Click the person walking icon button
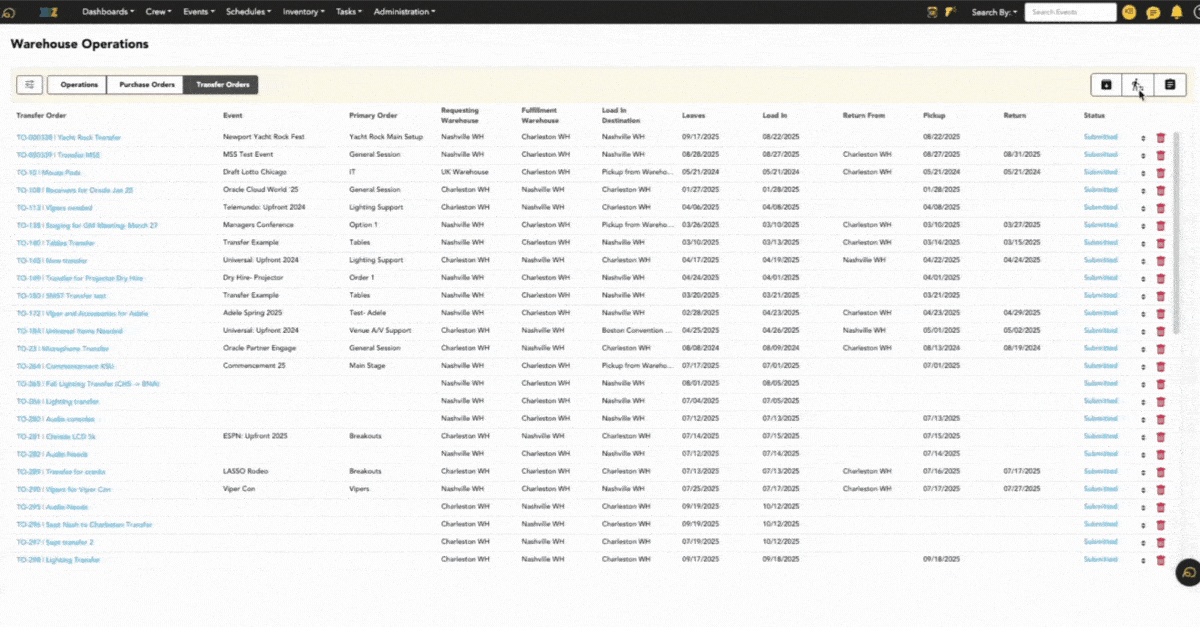The height and width of the screenshot is (627, 1200). pos(1137,85)
